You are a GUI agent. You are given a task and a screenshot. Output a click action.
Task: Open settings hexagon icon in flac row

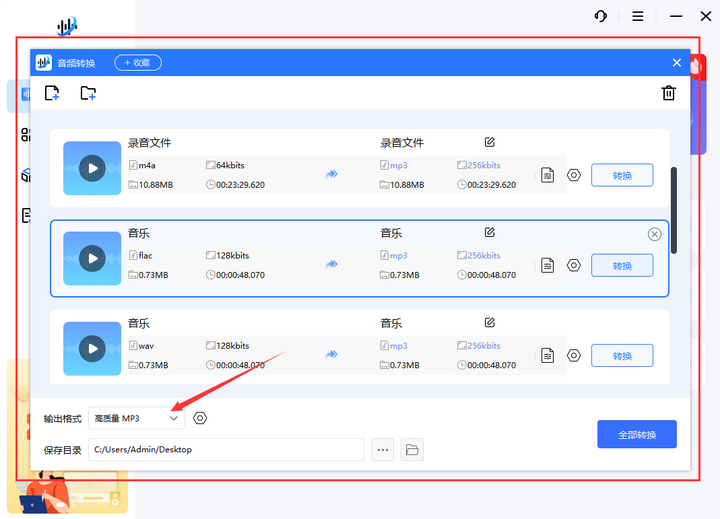click(574, 265)
